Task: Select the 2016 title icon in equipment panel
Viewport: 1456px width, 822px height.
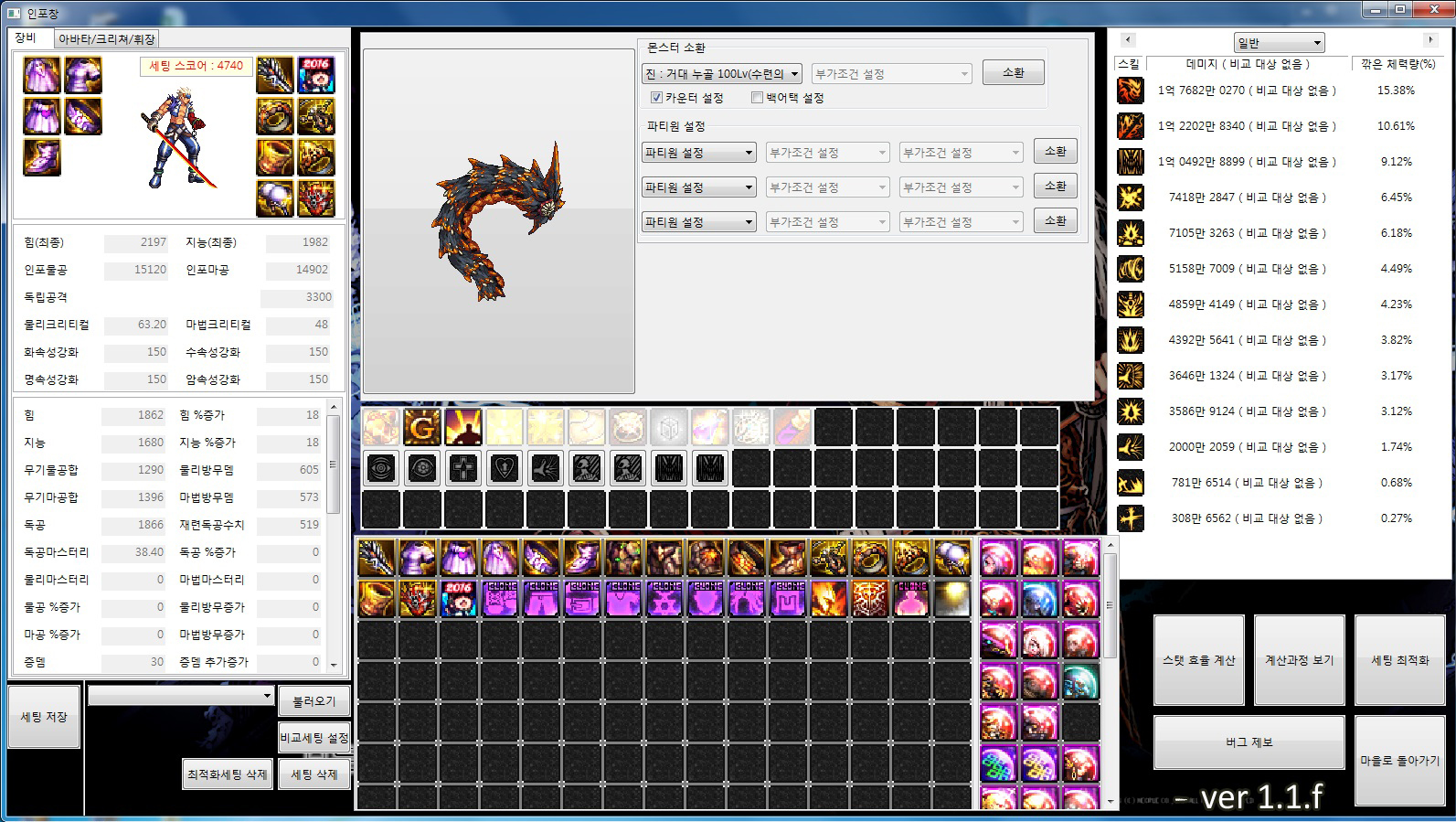Action: point(316,75)
